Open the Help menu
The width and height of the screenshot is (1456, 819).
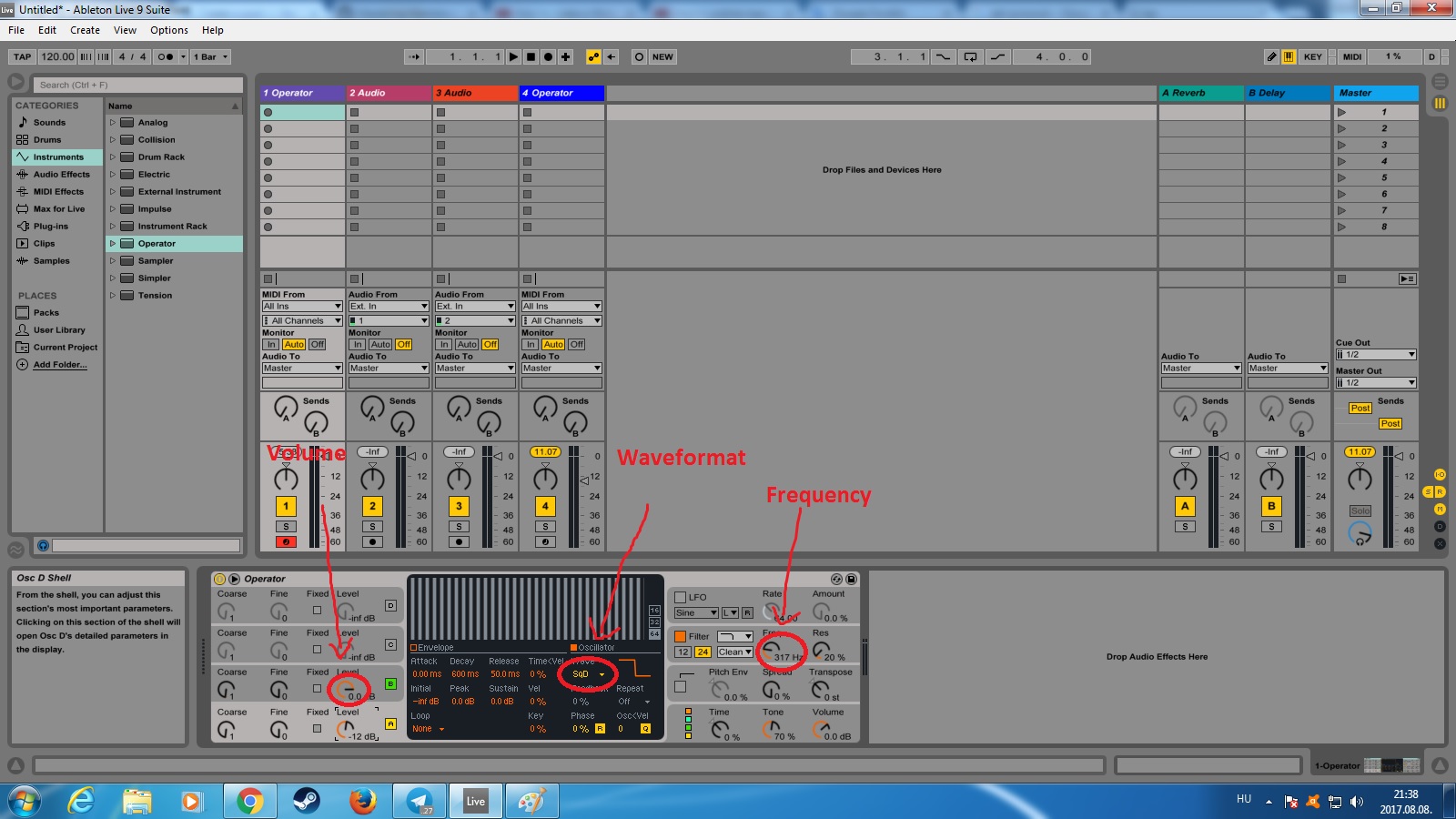(x=213, y=30)
